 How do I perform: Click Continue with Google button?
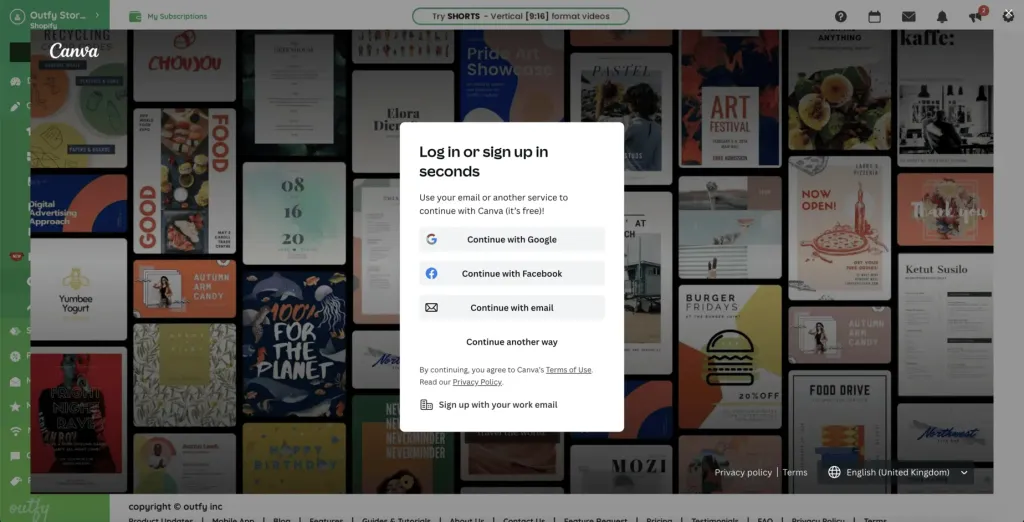click(511, 240)
